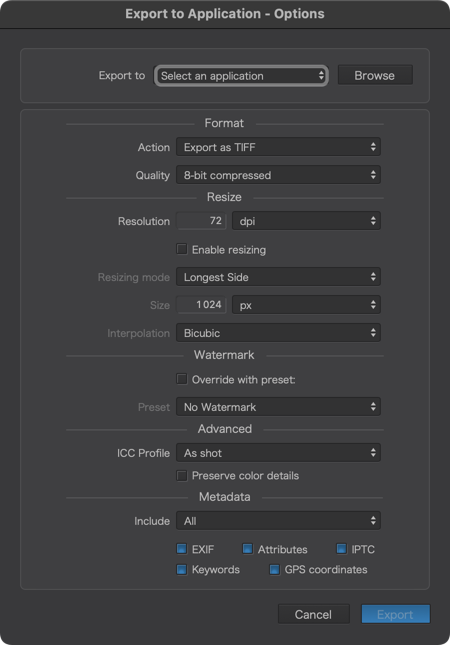Open the No Watermark preset dropdown
The width and height of the screenshot is (450, 645).
pos(278,407)
